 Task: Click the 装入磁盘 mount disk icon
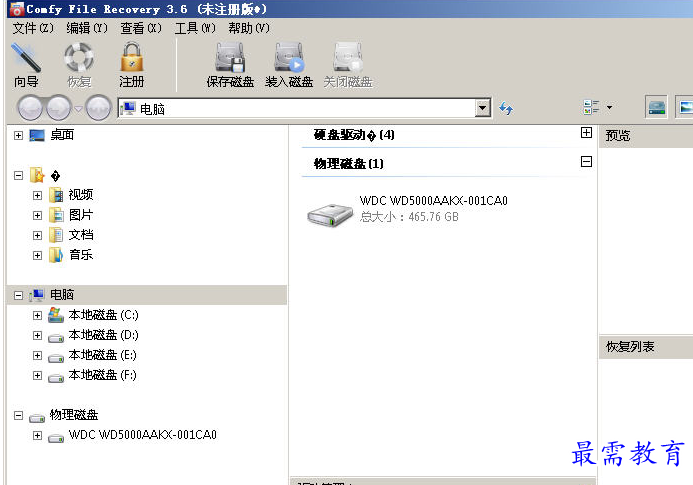289,57
